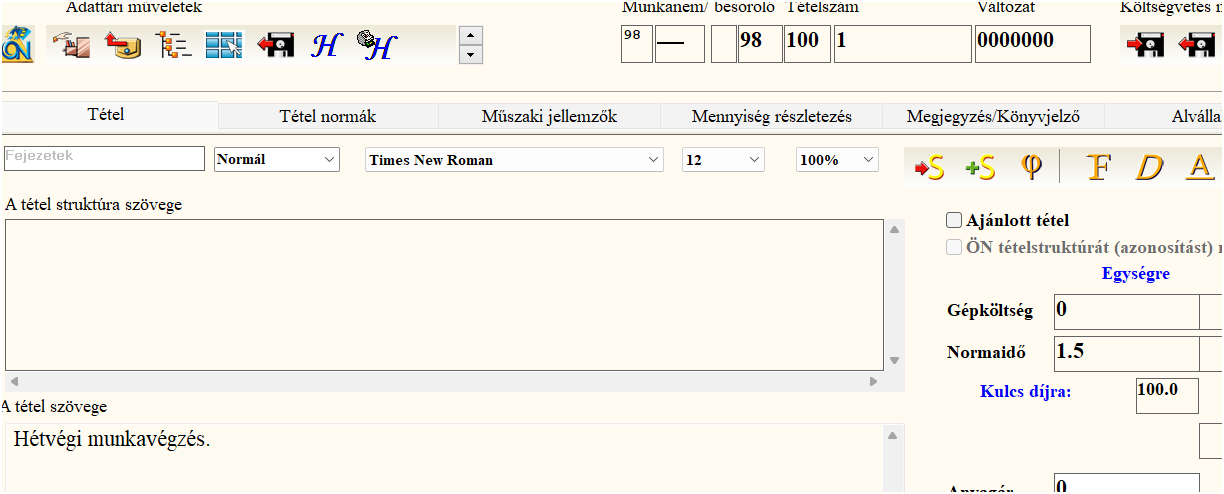The image size is (1224, 494).
Task: Click the blue grid selection icon
Action: (x=224, y=45)
